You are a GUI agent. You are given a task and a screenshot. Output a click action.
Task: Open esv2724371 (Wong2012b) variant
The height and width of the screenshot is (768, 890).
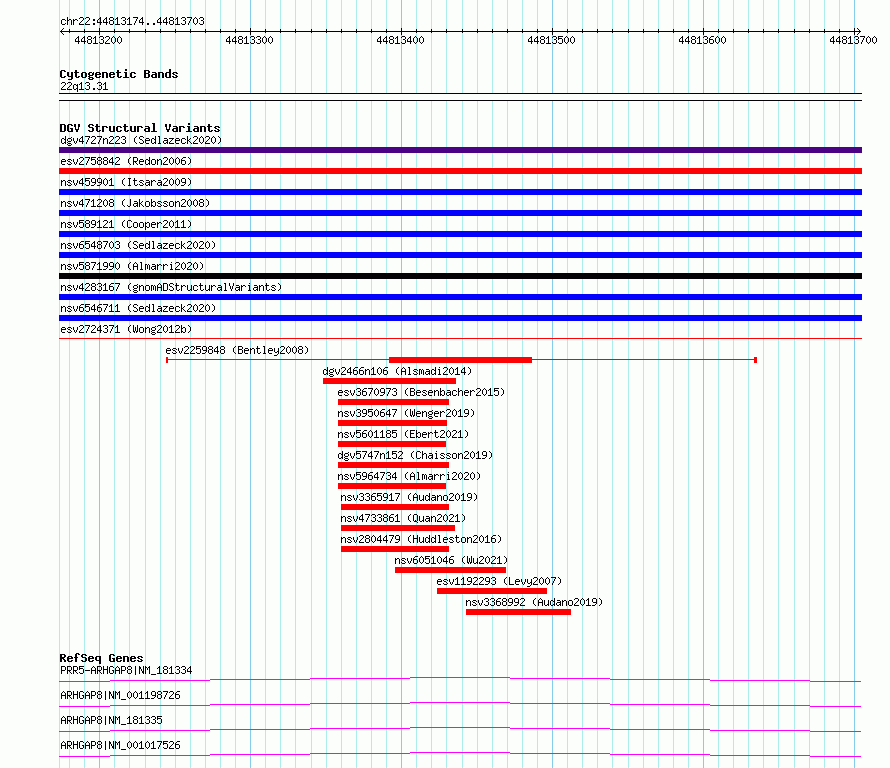tap(126, 329)
